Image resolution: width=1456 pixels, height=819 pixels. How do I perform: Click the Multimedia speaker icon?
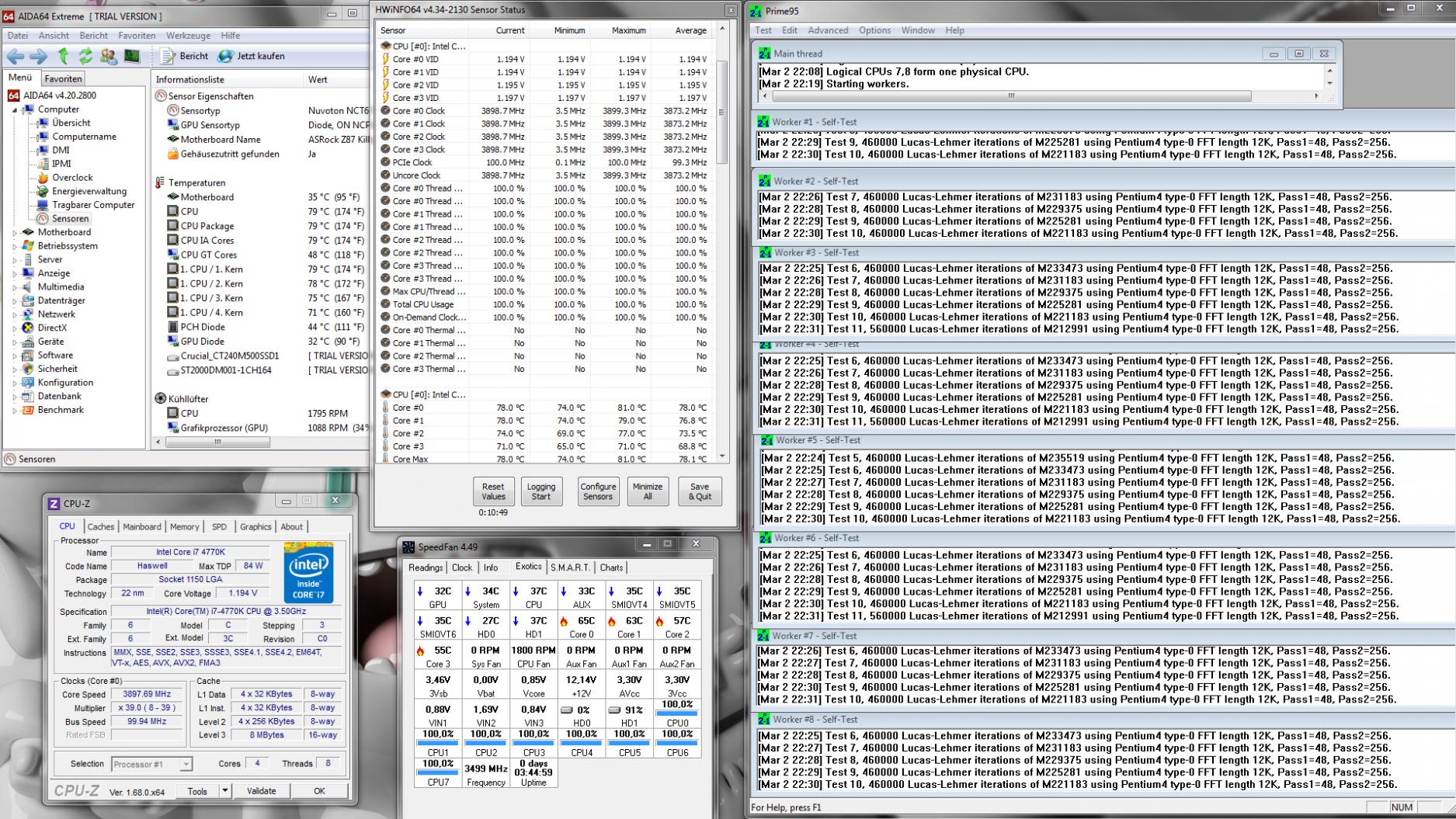pyautogui.click(x=28, y=287)
